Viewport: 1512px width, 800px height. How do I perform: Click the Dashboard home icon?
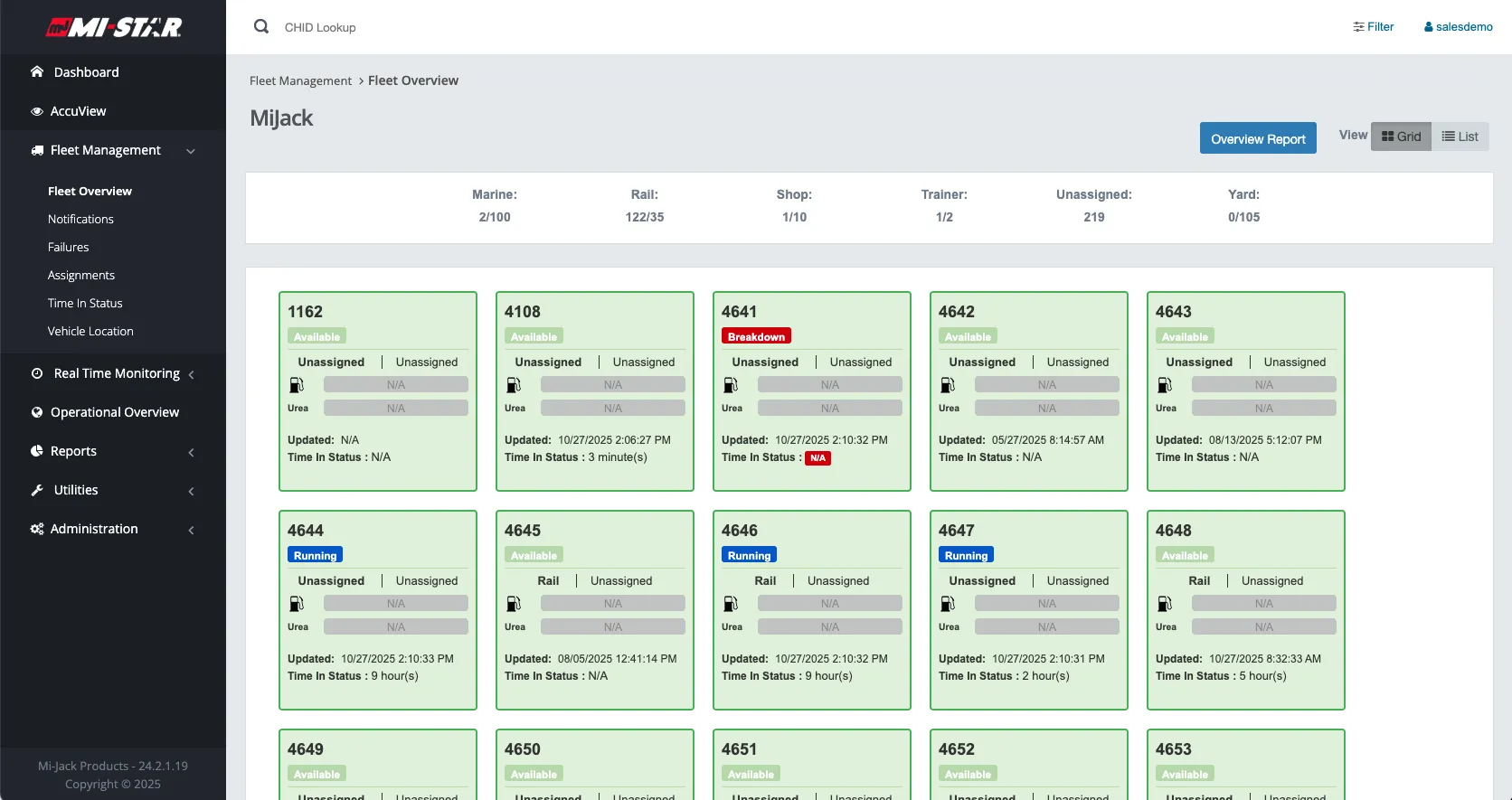37,71
